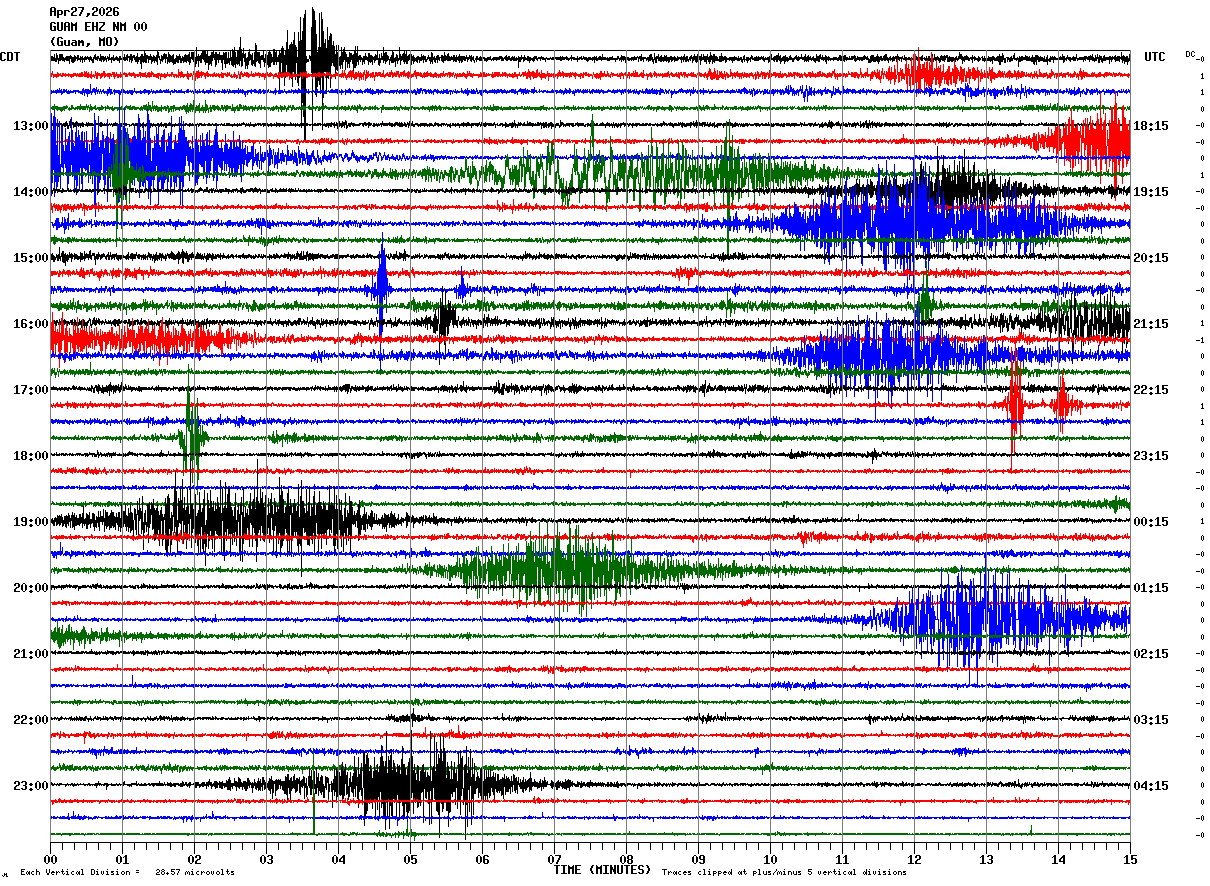Click minute tick label "02" on time axis
Image resolution: width=1210 pixels, height=886 pixels.
point(194,859)
